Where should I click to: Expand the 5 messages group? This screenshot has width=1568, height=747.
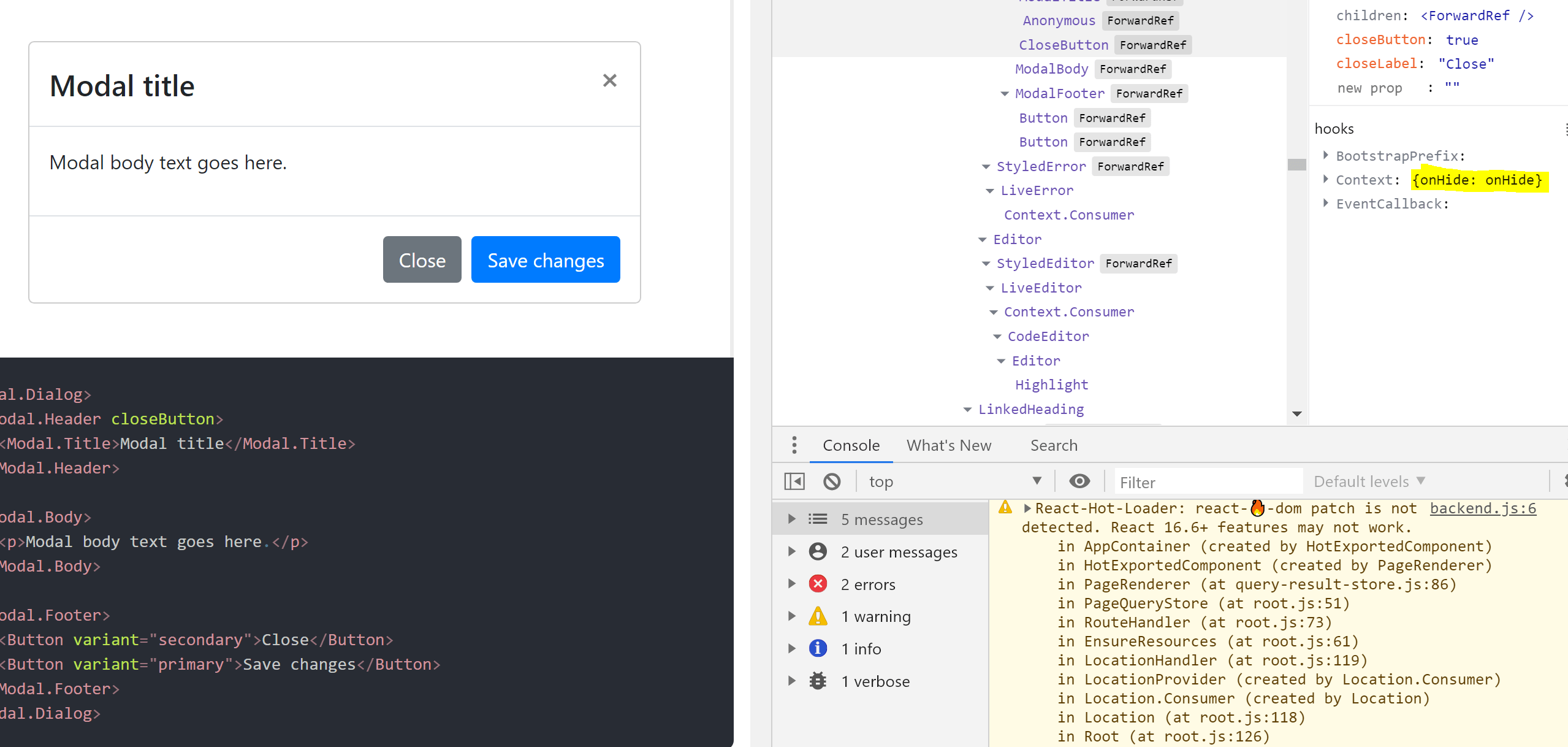pos(791,519)
